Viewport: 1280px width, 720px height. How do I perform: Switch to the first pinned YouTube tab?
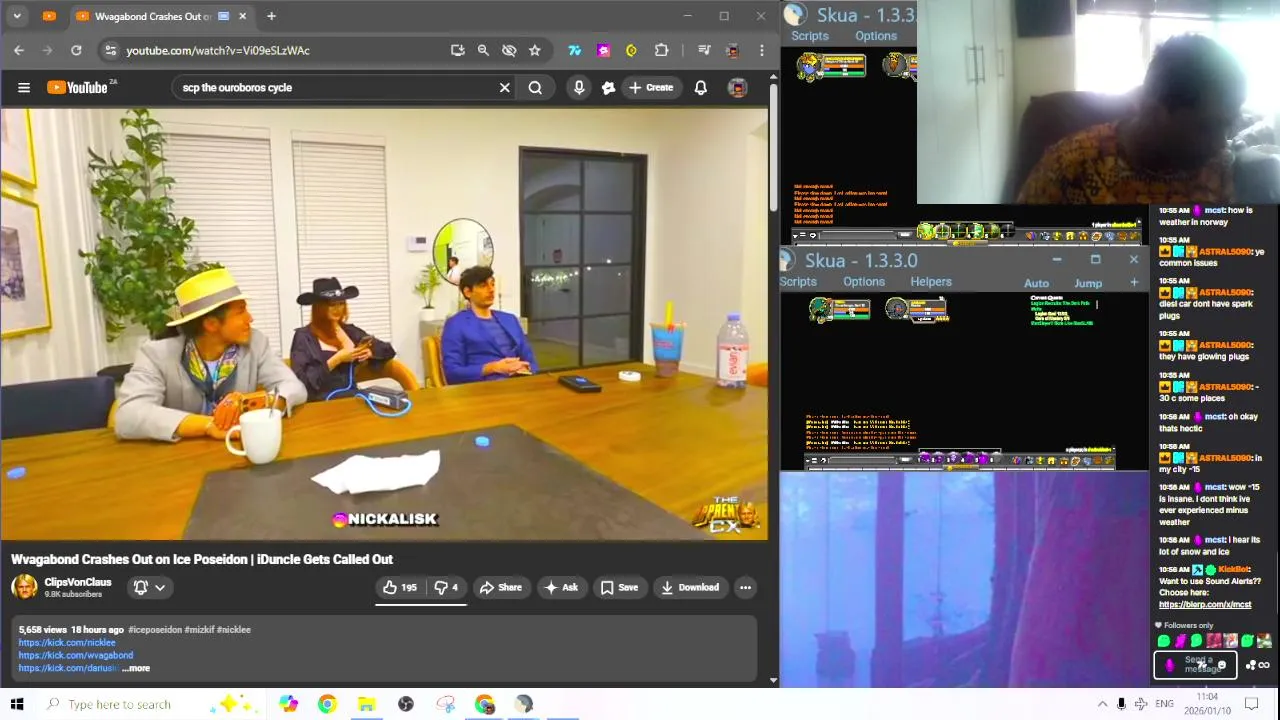click(x=50, y=16)
